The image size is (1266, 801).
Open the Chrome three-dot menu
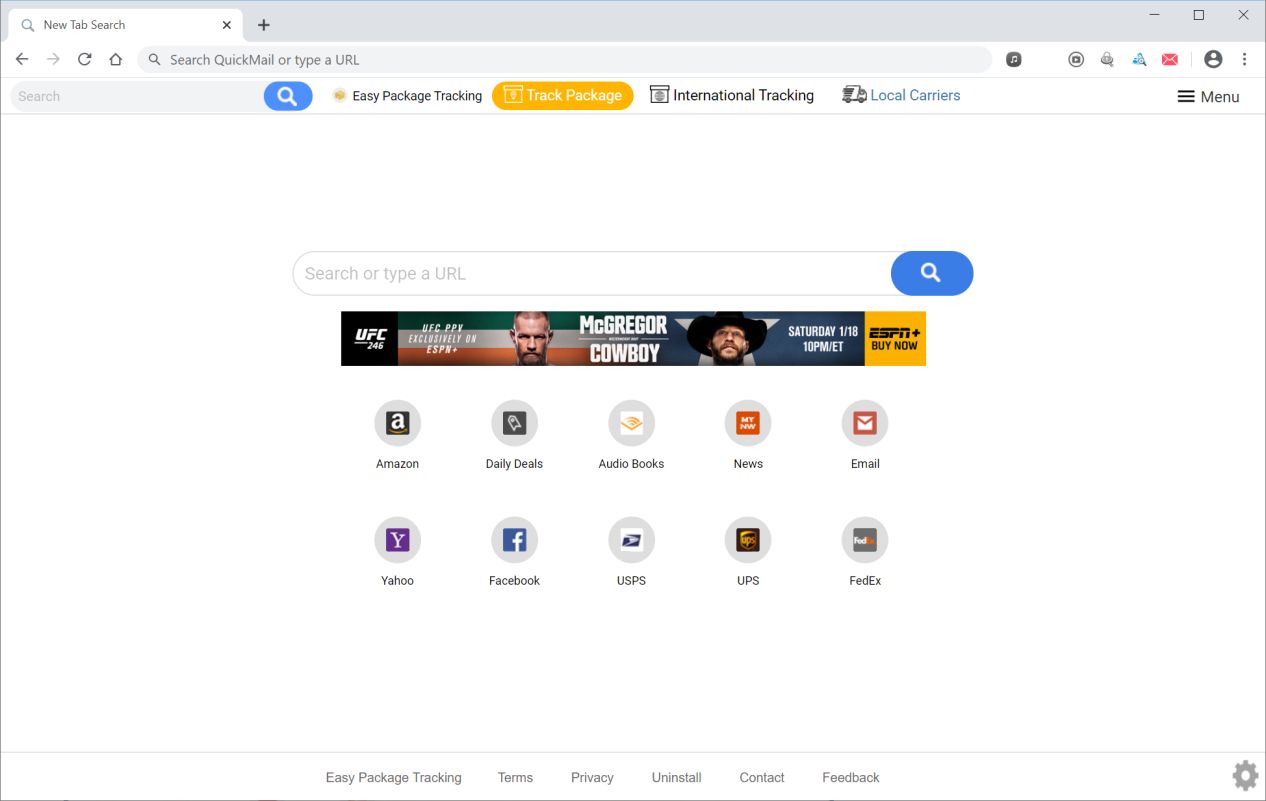[x=1245, y=59]
